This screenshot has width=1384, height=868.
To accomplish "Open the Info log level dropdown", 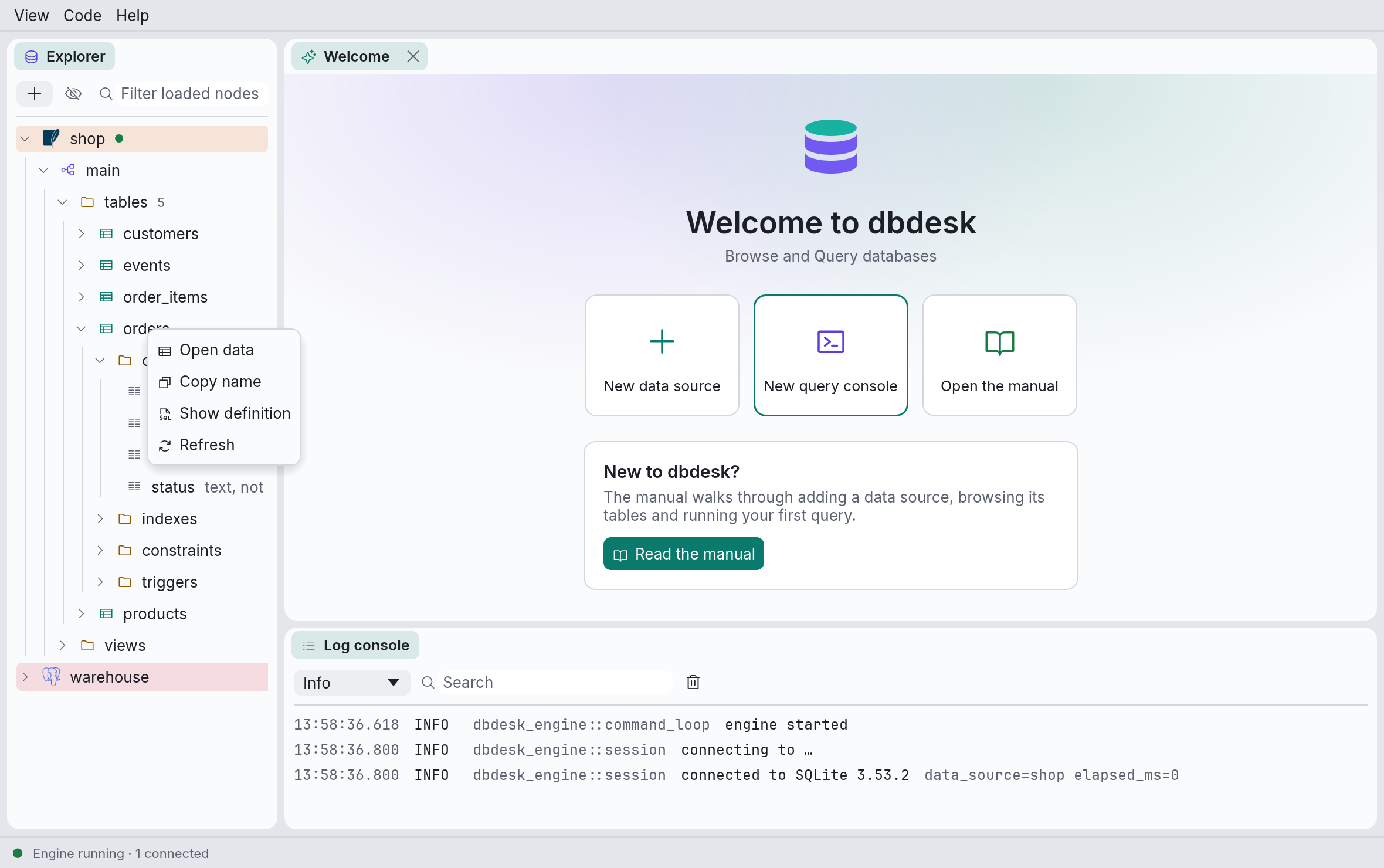I will 352,683.
